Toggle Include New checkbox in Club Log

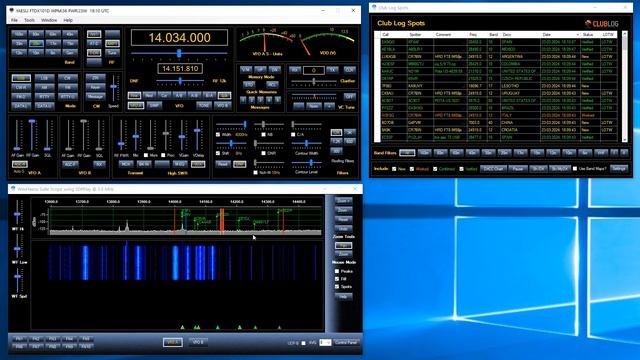pos(394,169)
